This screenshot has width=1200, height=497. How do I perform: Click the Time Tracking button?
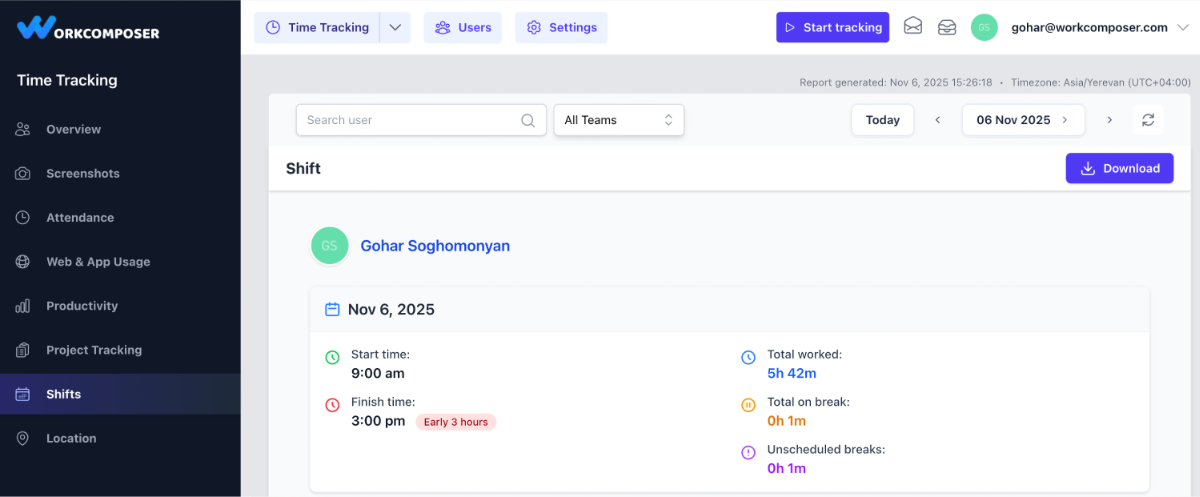point(317,27)
